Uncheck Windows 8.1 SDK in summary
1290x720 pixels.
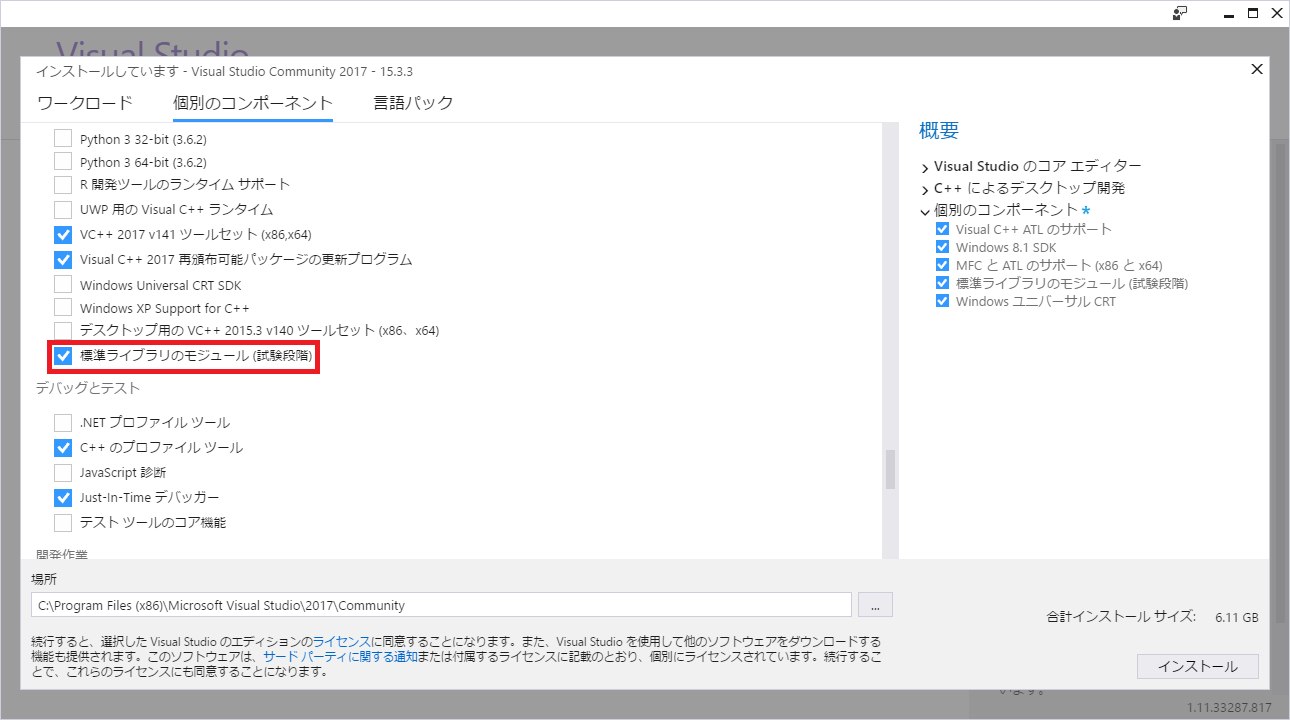pos(942,247)
